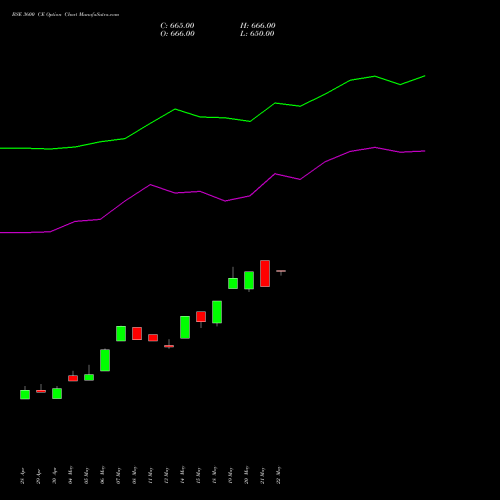Click the green candle for 07 May
The image size is (500, 500).
point(121,333)
